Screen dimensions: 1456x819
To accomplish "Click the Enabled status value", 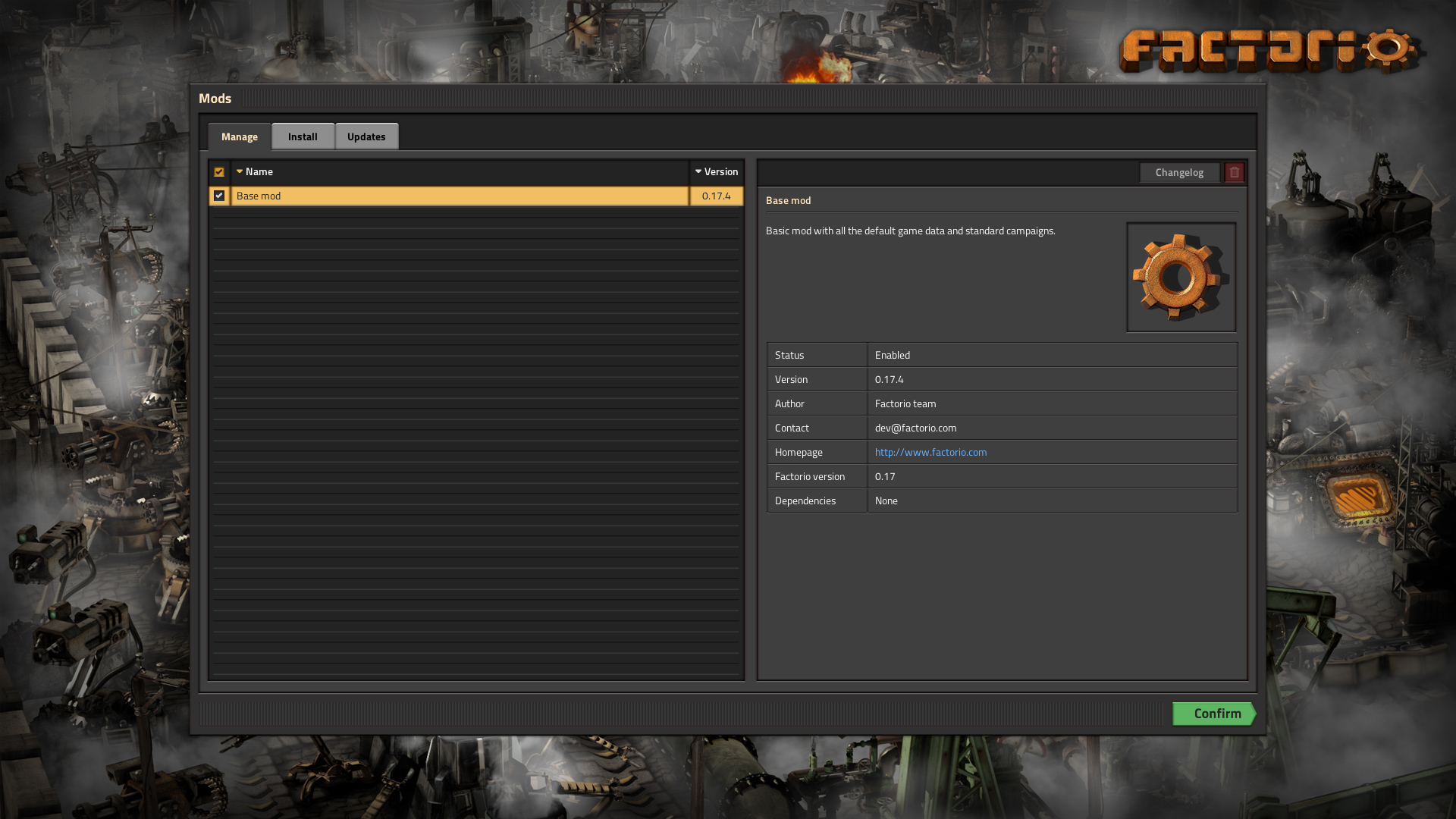I will point(893,355).
